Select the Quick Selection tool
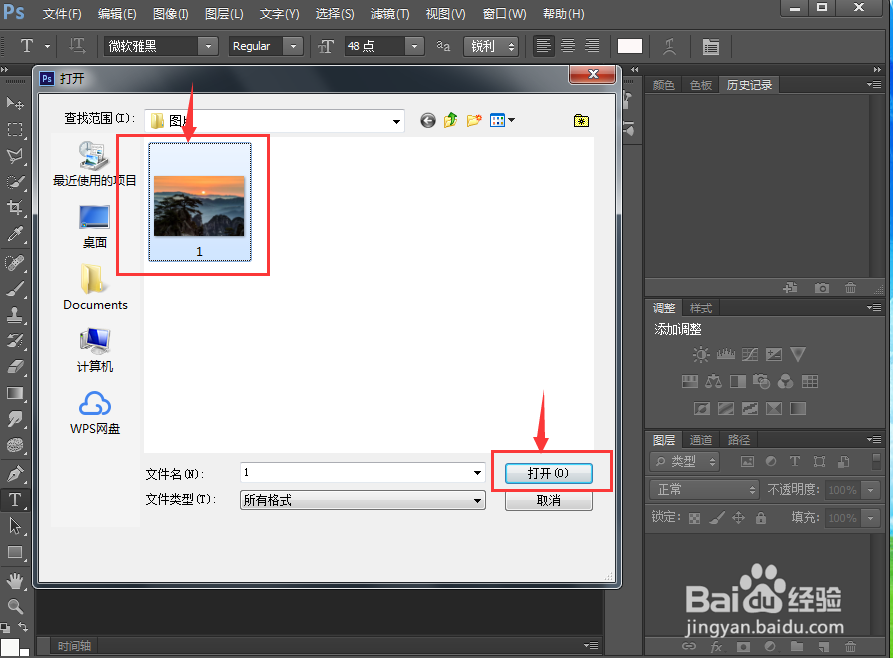The height and width of the screenshot is (658, 893). click(15, 182)
